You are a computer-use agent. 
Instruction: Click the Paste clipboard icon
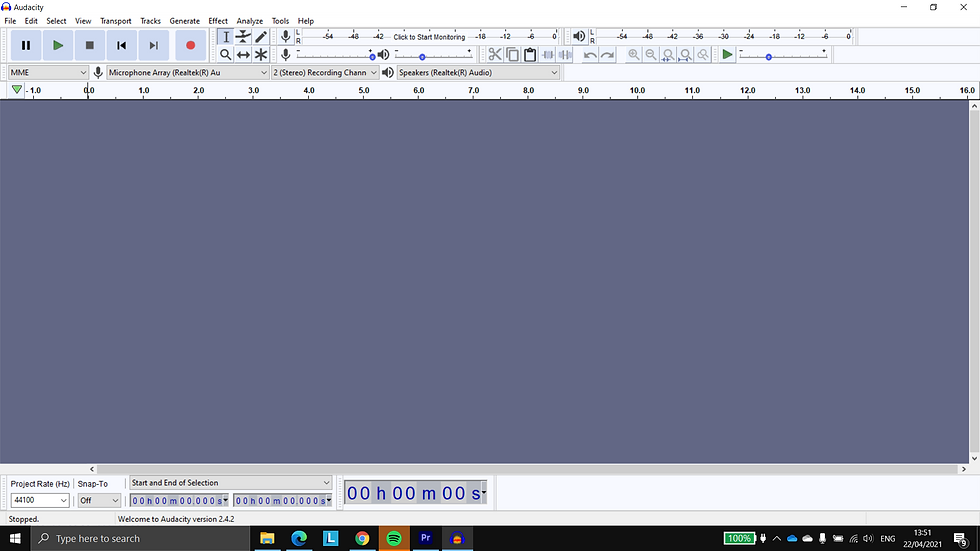coord(529,54)
